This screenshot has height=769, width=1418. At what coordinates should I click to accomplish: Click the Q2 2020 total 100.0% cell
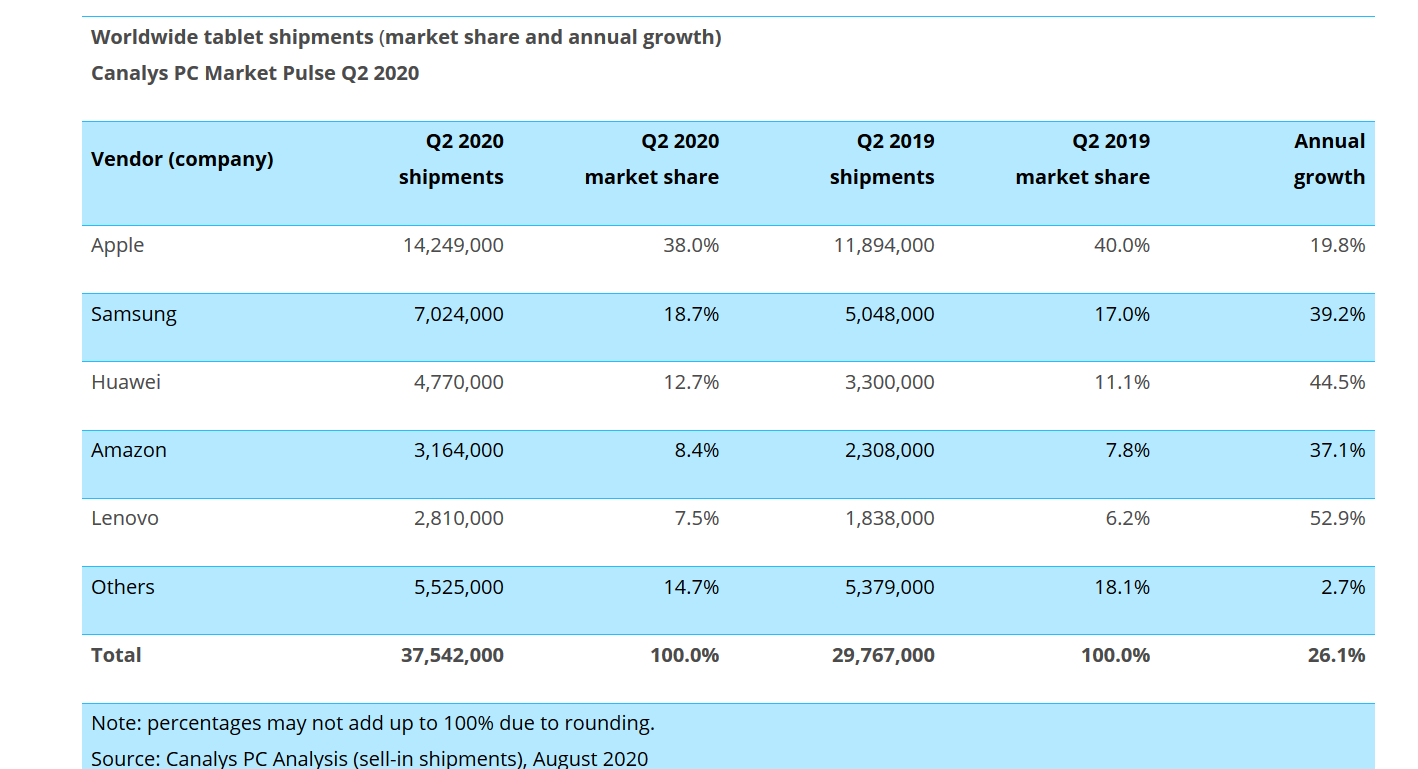685,655
